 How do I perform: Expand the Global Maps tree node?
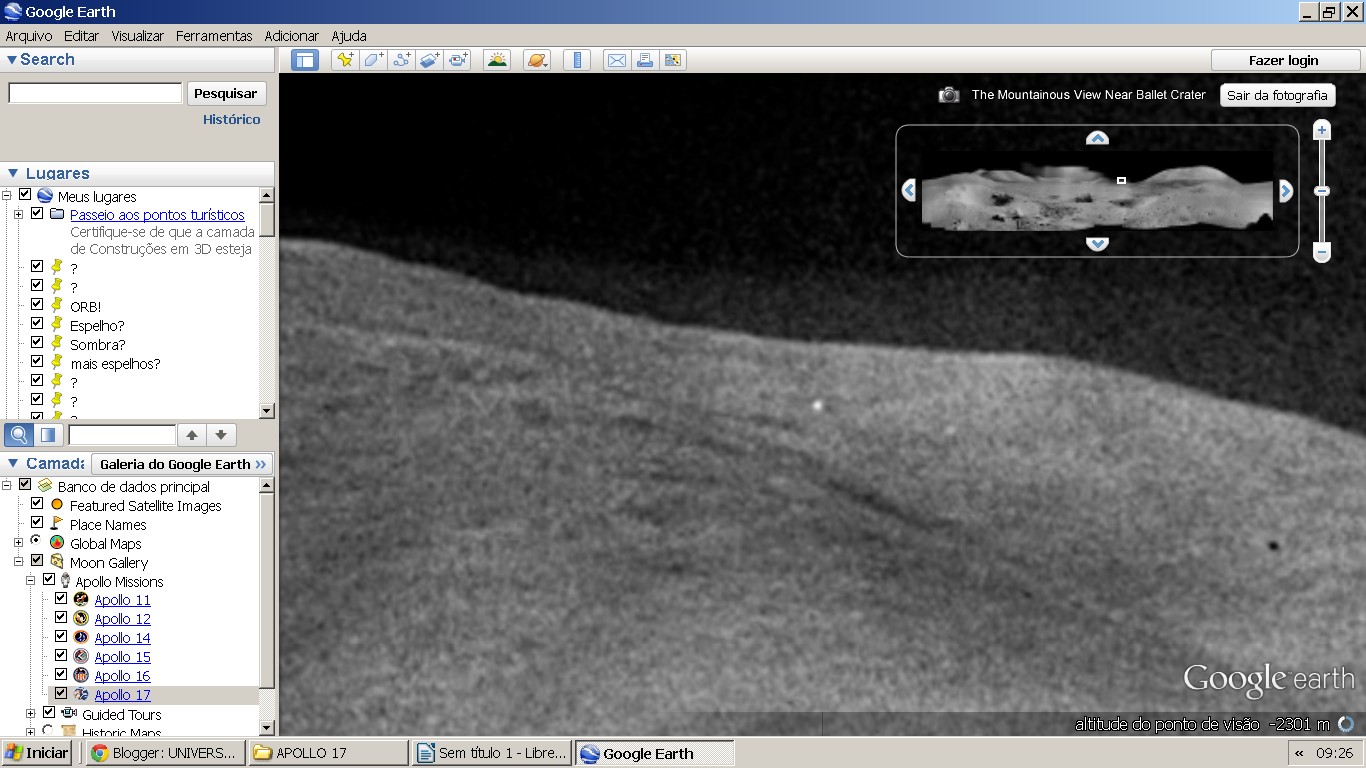click(19, 542)
